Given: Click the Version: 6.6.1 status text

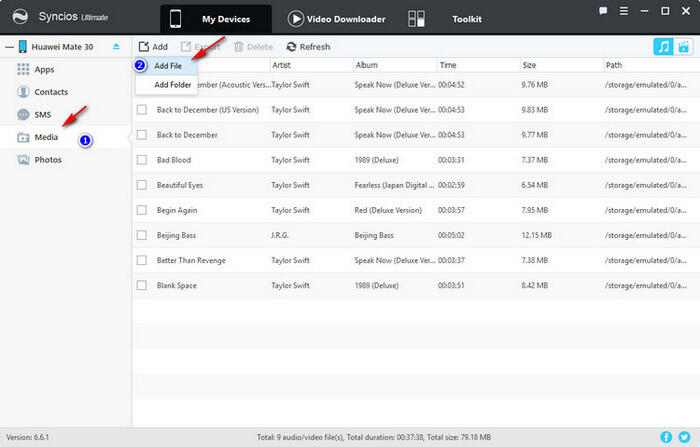Looking at the screenshot, I should click(28, 437).
